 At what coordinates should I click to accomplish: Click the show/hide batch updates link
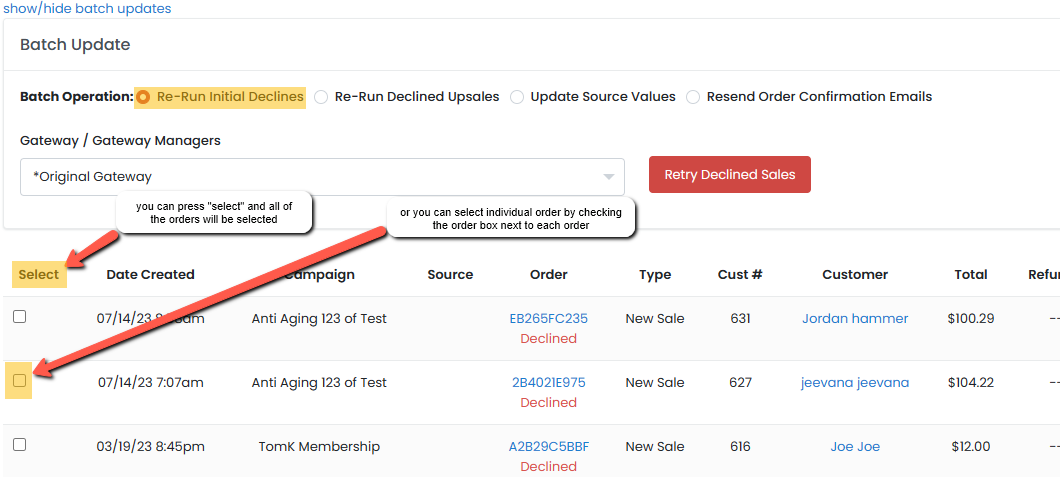[x=86, y=9]
